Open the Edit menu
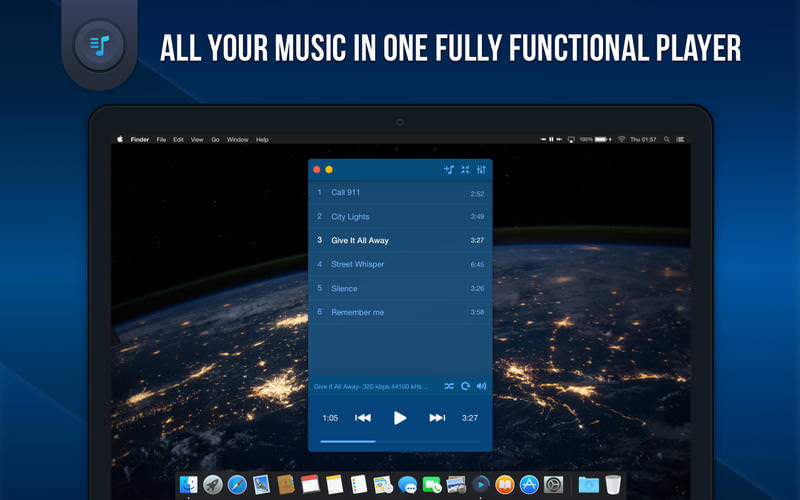 pos(178,139)
